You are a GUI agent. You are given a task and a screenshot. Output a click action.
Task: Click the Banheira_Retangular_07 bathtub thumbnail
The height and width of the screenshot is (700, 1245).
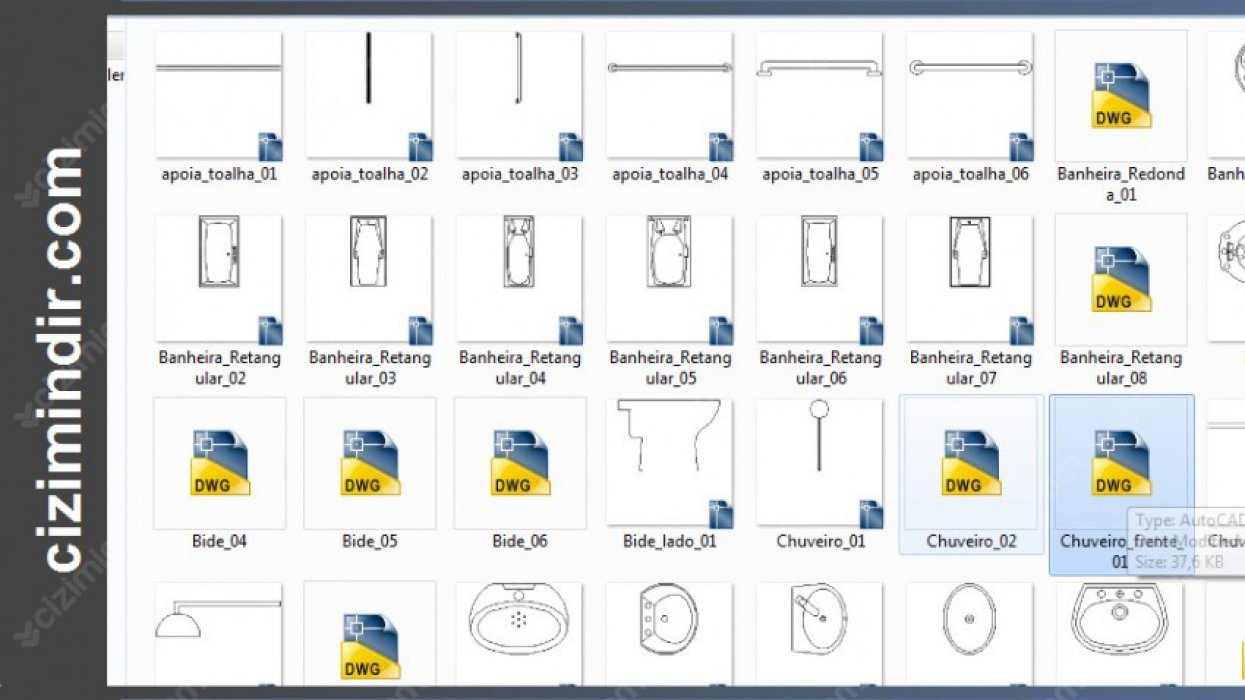pyautogui.click(x=970, y=280)
